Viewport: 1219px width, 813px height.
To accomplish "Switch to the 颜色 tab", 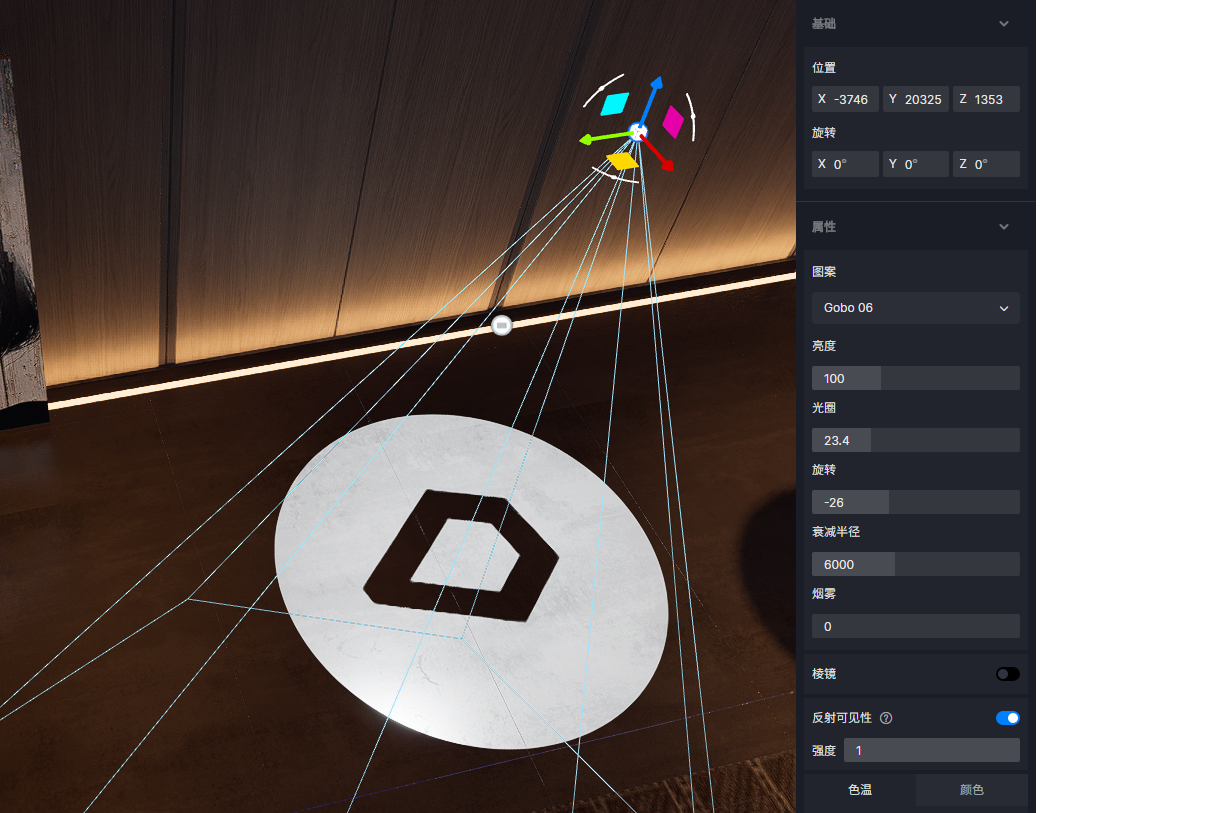I will coord(971,790).
